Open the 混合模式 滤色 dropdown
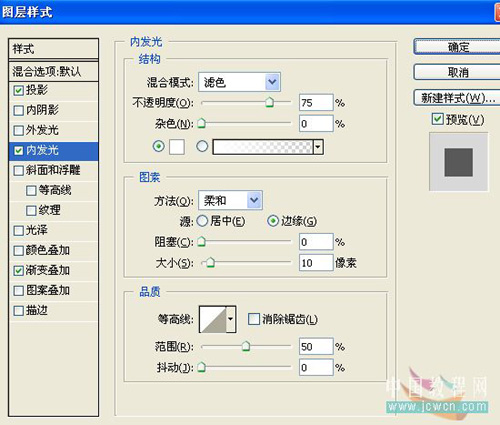 [239, 82]
